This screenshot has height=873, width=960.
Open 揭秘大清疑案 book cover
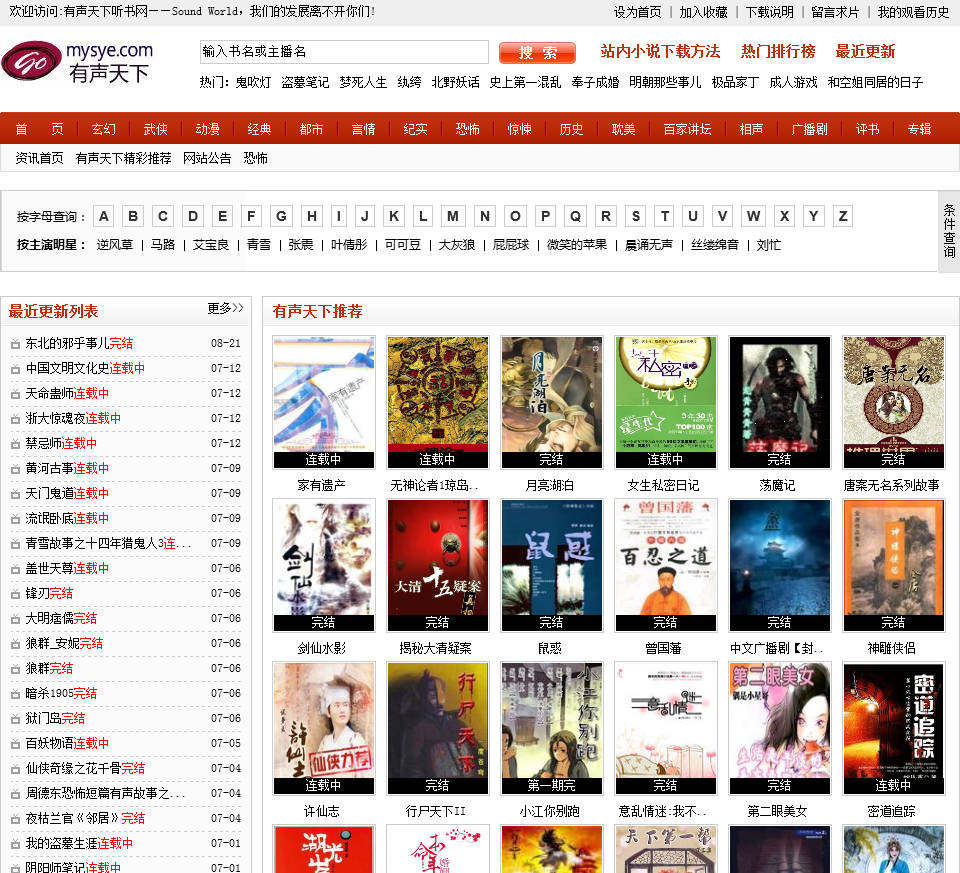point(438,565)
